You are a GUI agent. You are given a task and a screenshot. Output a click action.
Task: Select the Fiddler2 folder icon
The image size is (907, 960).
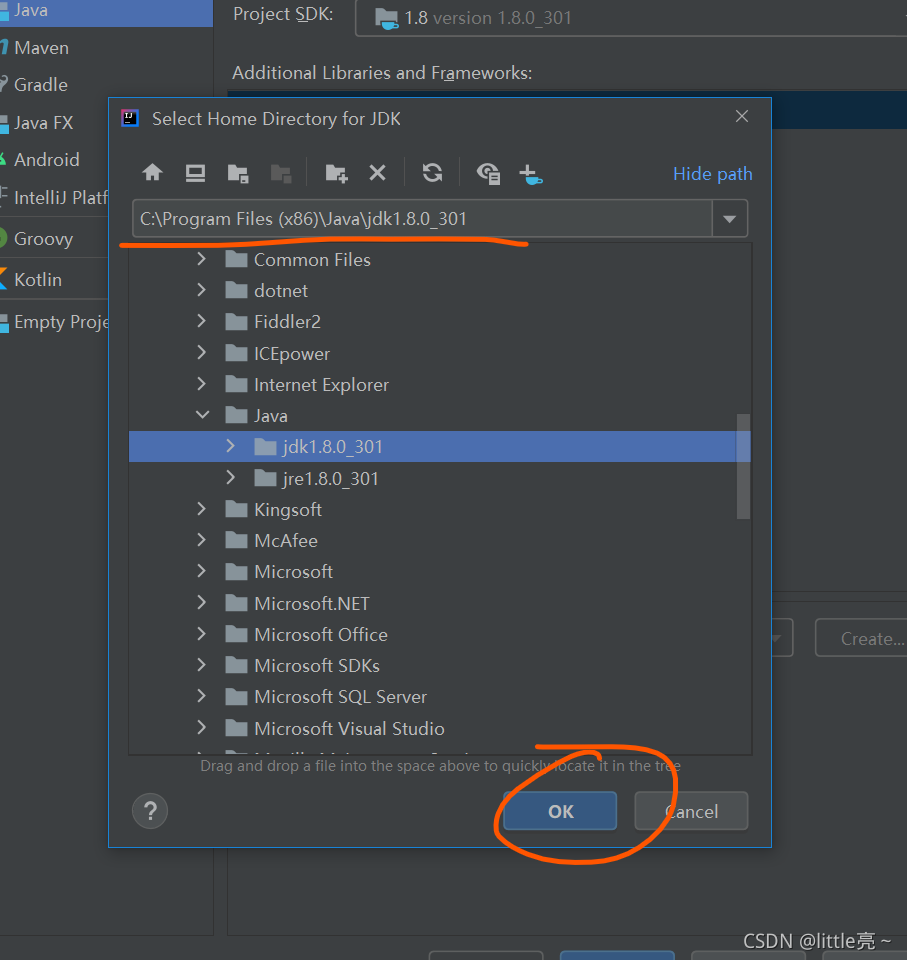tap(236, 321)
